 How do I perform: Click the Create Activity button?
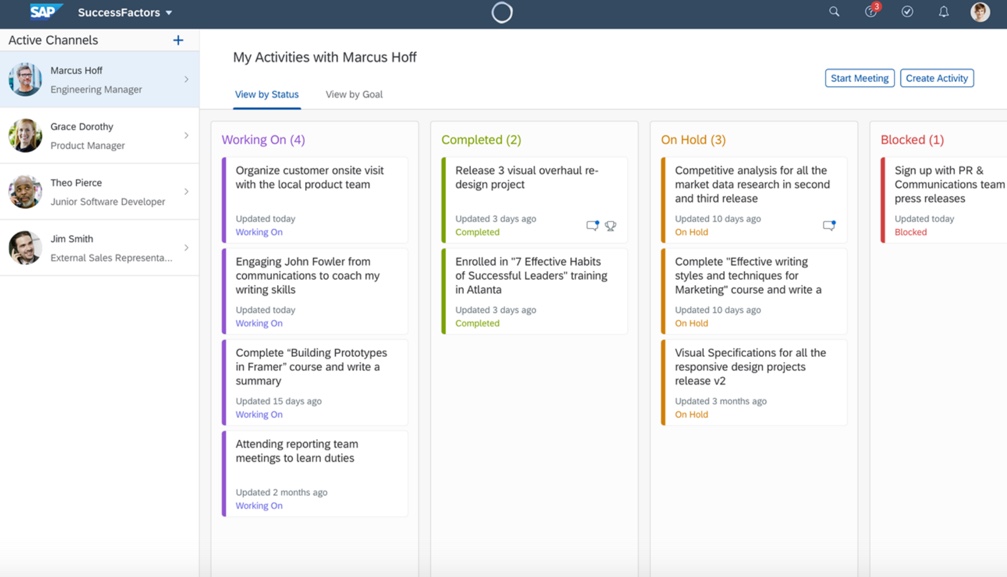point(936,78)
